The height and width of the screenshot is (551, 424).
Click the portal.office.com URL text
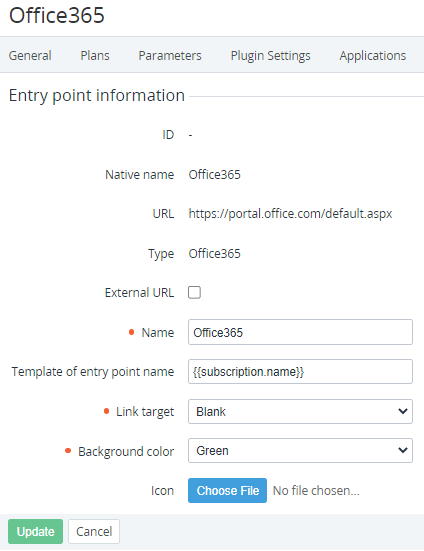click(290, 214)
